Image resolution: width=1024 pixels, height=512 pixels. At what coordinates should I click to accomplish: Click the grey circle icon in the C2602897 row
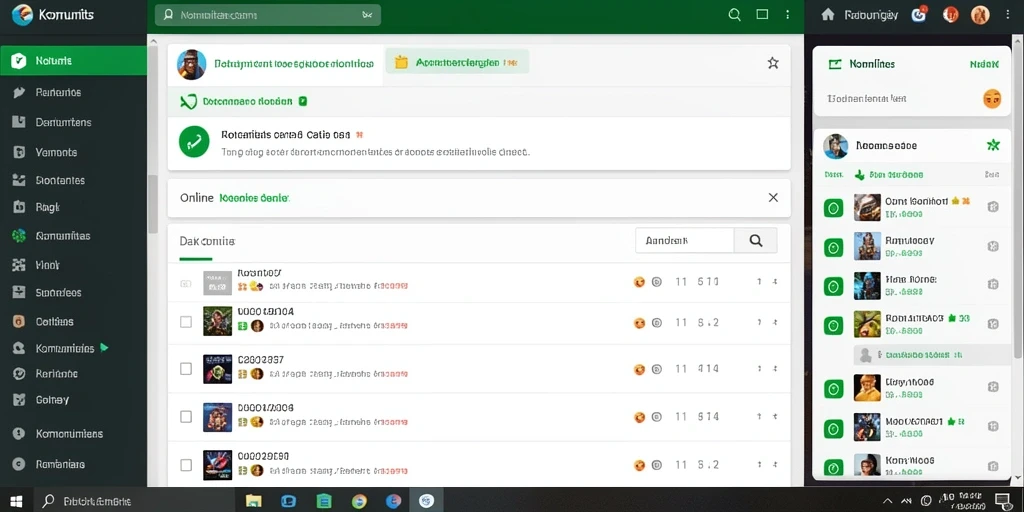pyautogui.click(x=657, y=370)
